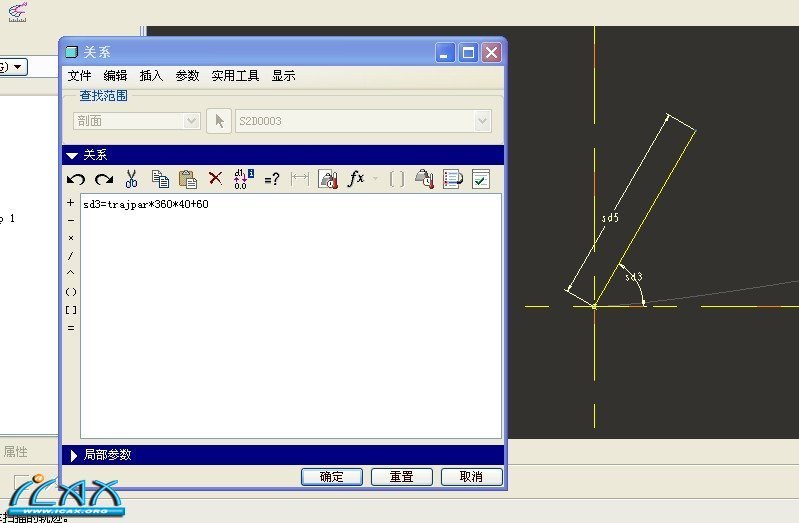Open the 实用工具 menu
This screenshot has width=799, height=523.
point(235,76)
